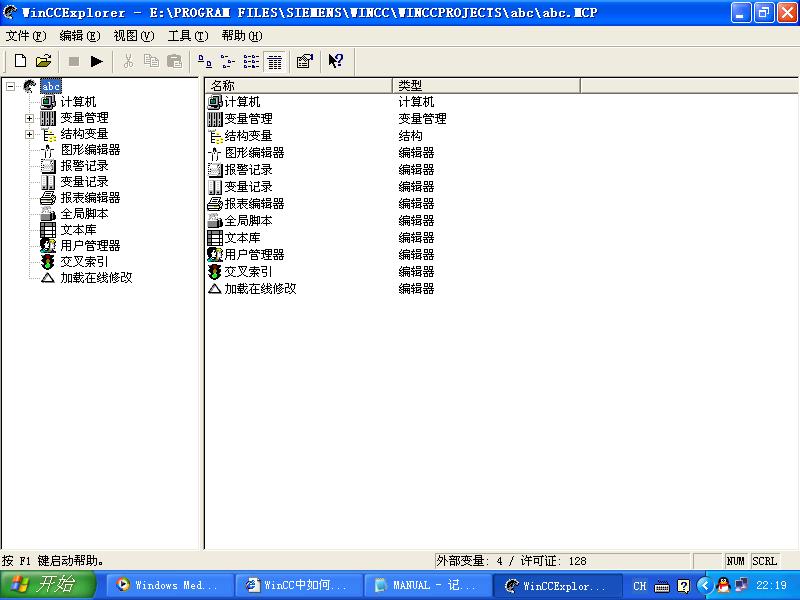Select 图形编辑器 in the left tree
The image size is (800, 600).
[90, 149]
